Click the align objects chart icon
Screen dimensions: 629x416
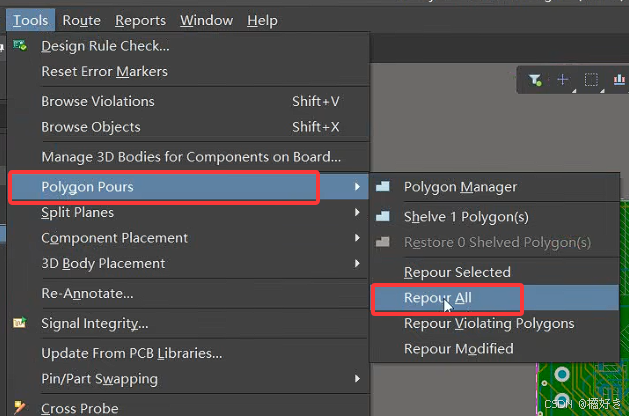click(x=619, y=79)
